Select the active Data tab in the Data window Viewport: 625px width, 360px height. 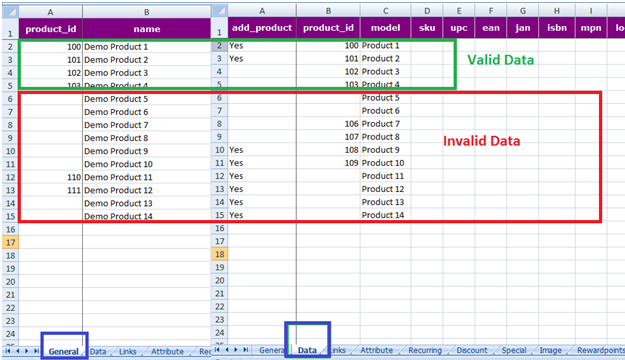307,350
